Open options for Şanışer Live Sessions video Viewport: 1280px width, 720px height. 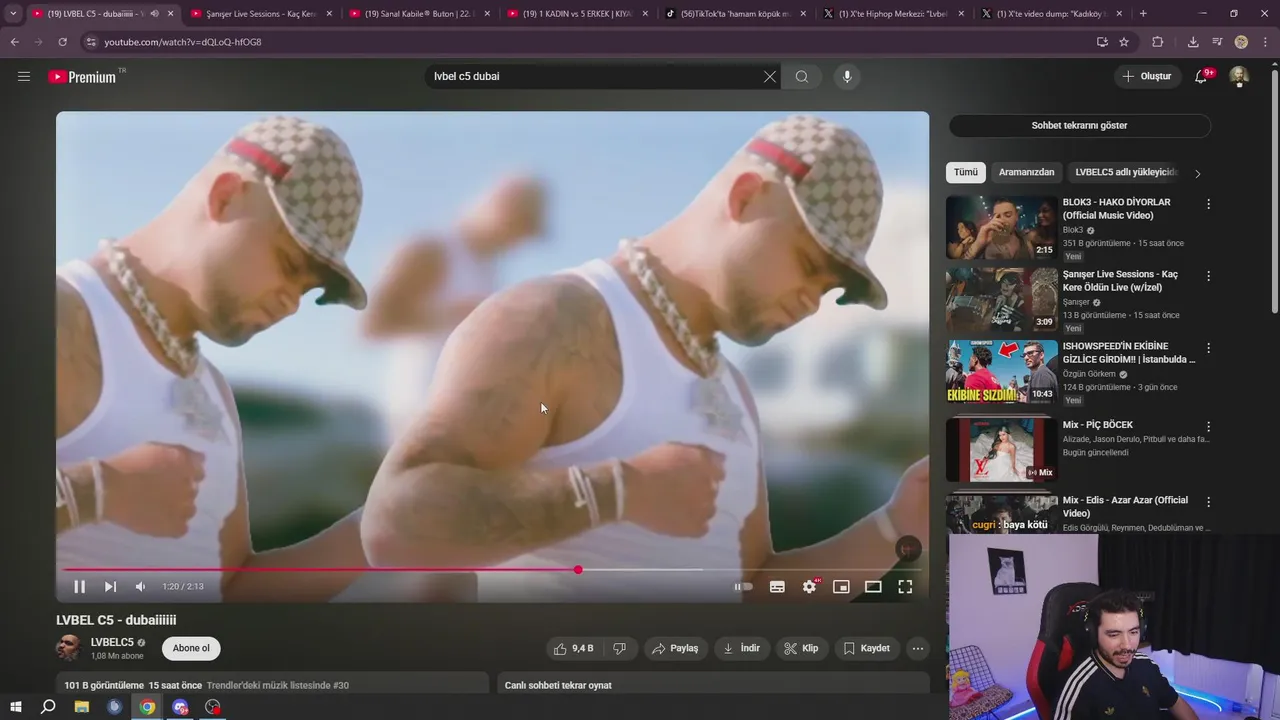[x=1208, y=276]
